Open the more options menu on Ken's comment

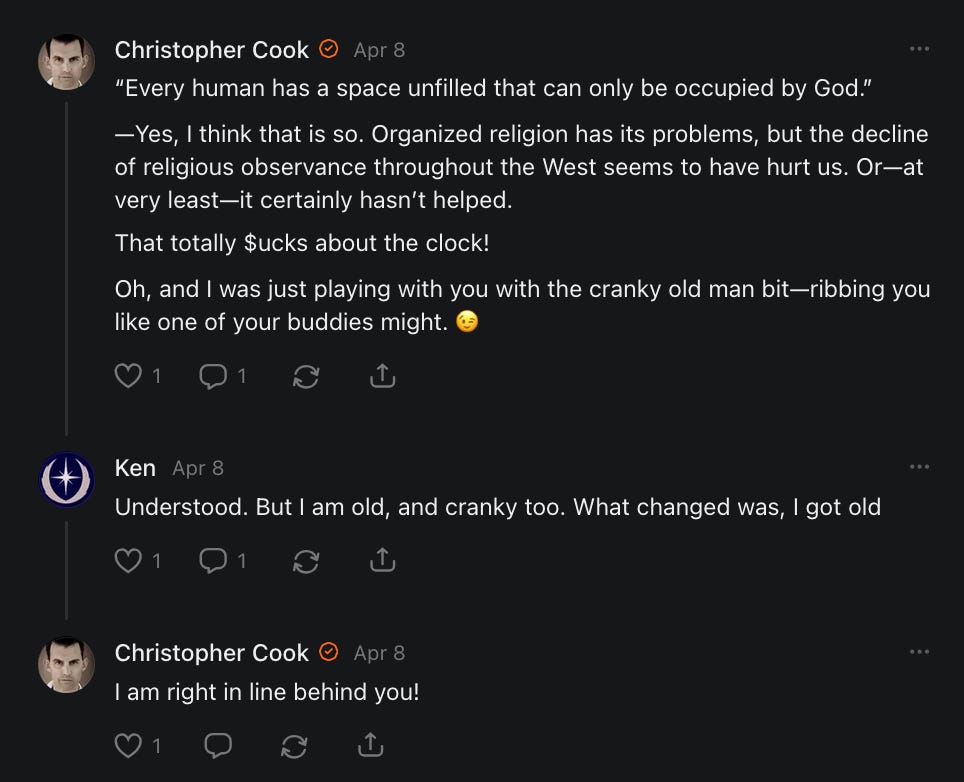919,467
